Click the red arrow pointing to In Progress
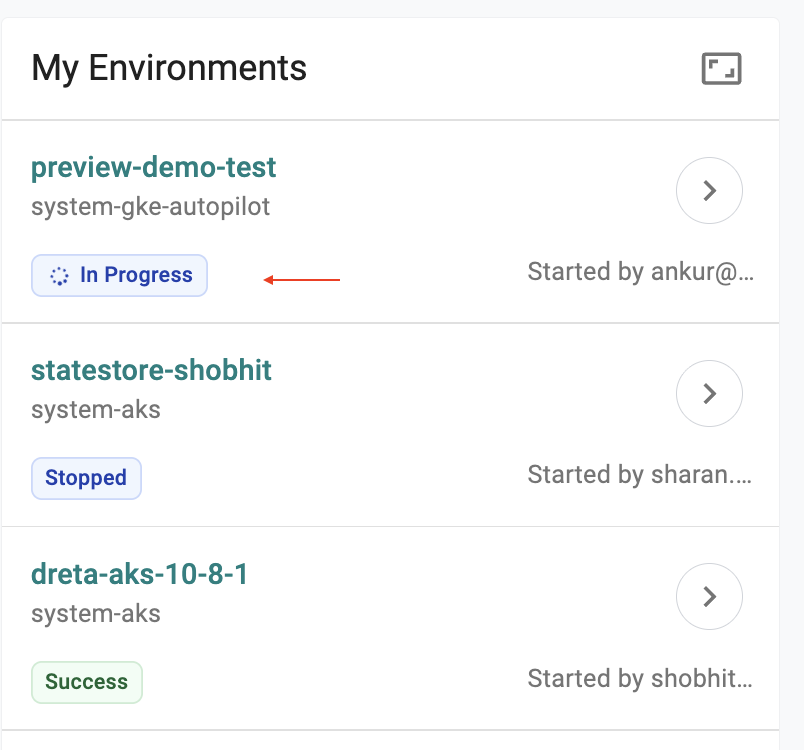804x750 pixels. coord(301,280)
